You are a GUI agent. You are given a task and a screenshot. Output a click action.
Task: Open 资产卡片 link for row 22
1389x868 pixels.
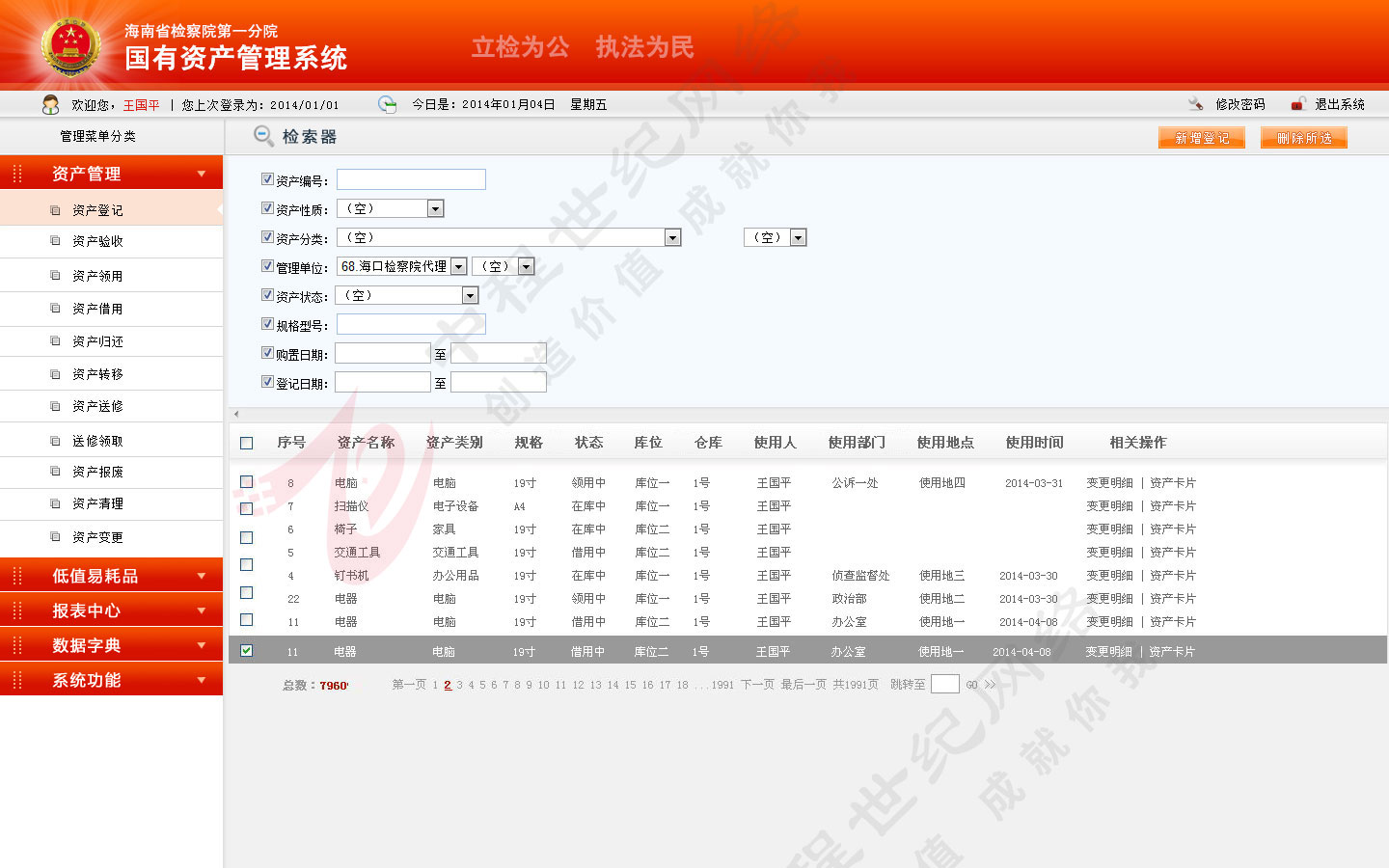coord(1172,598)
